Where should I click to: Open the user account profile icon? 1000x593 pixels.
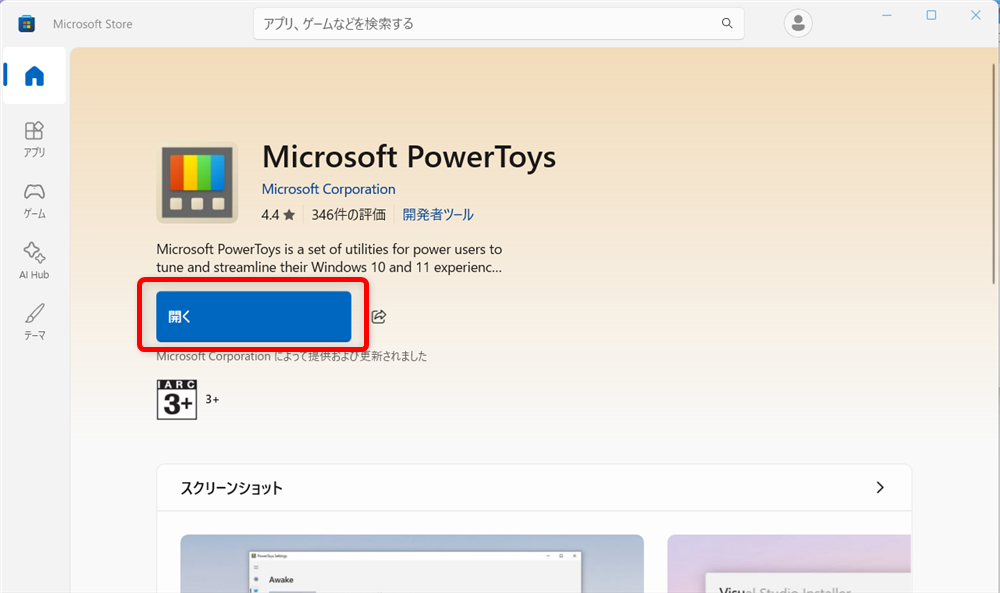[x=797, y=23]
